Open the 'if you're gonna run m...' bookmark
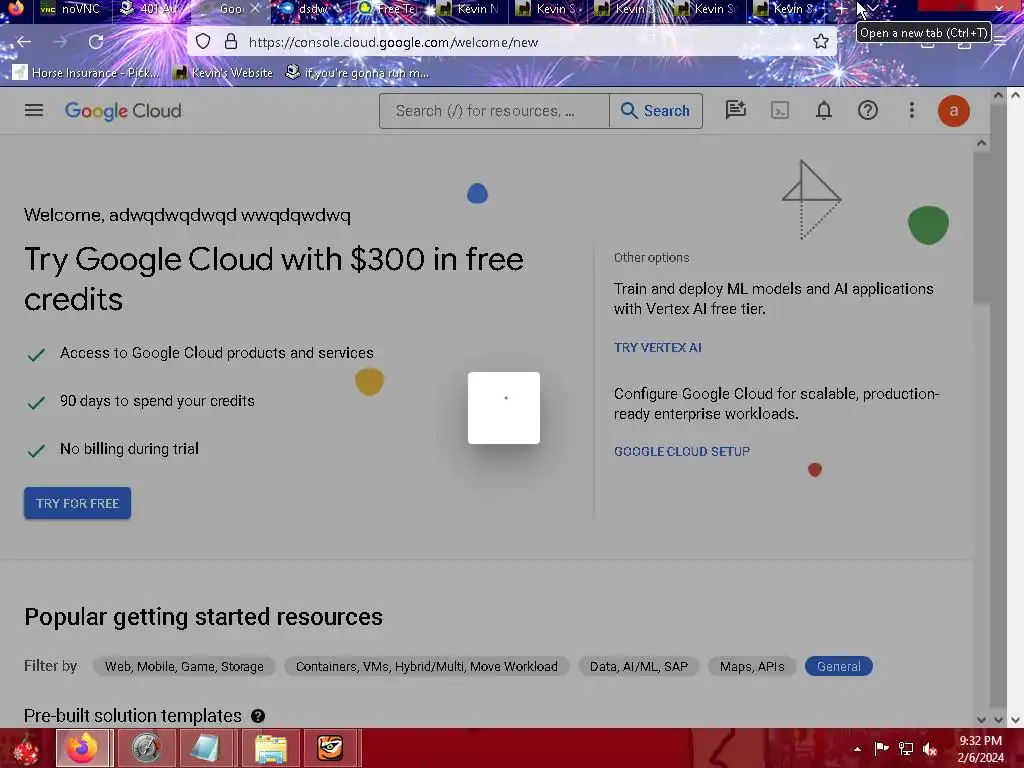 click(x=358, y=72)
